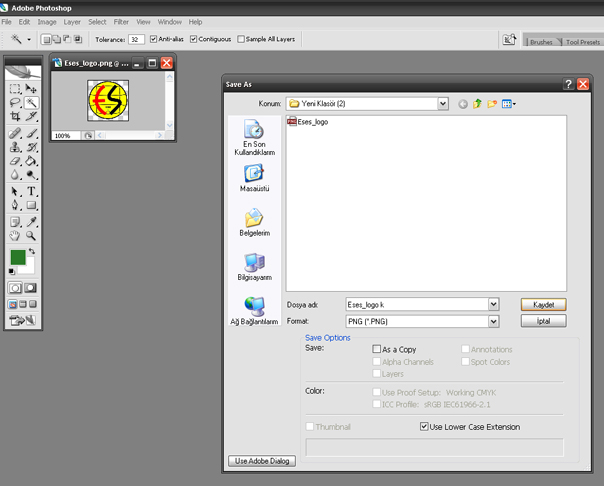This screenshot has width=604, height=486.
Task: Select the History Brush tool
Action: [31, 147]
